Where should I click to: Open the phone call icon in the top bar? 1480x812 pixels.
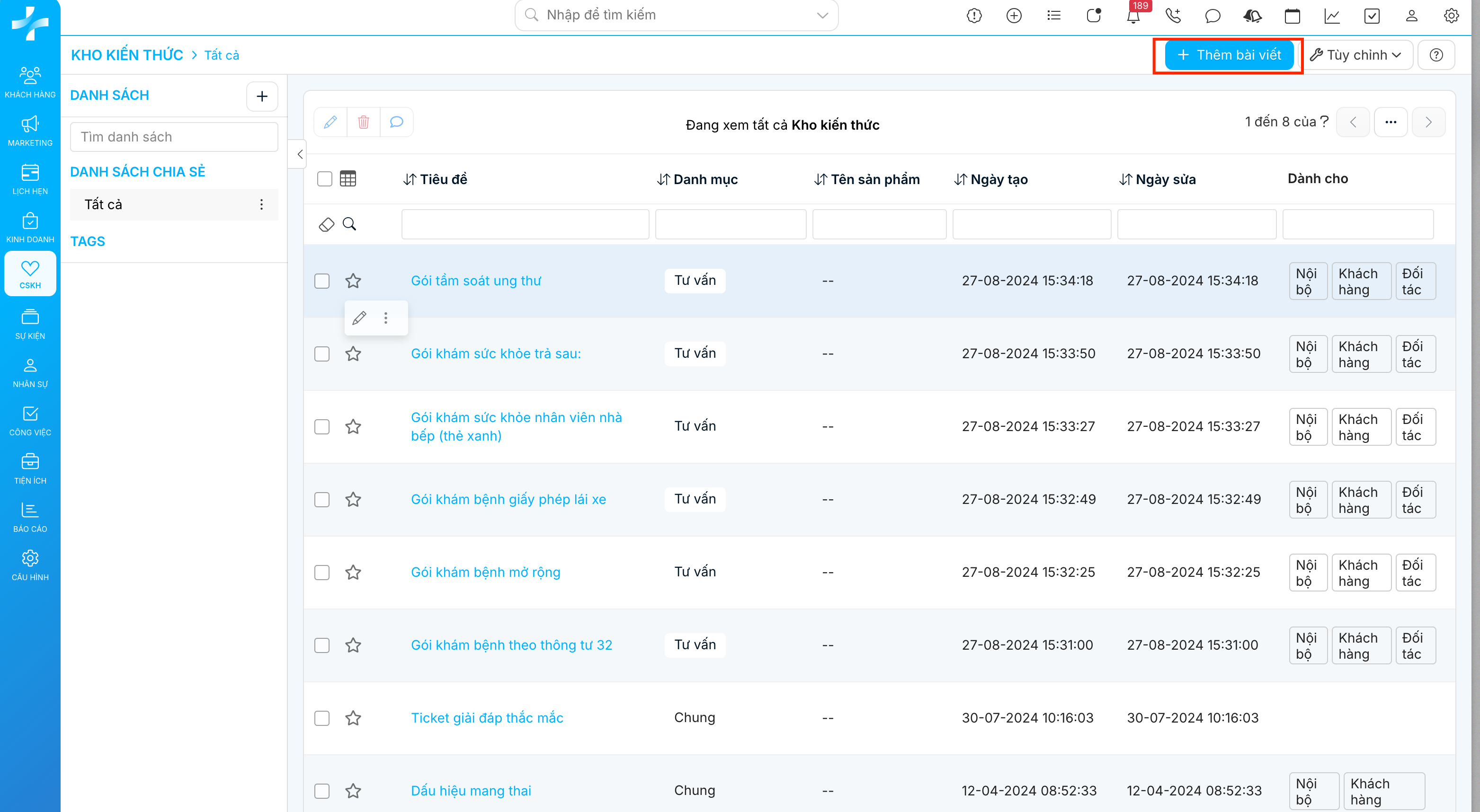coord(1173,16)
